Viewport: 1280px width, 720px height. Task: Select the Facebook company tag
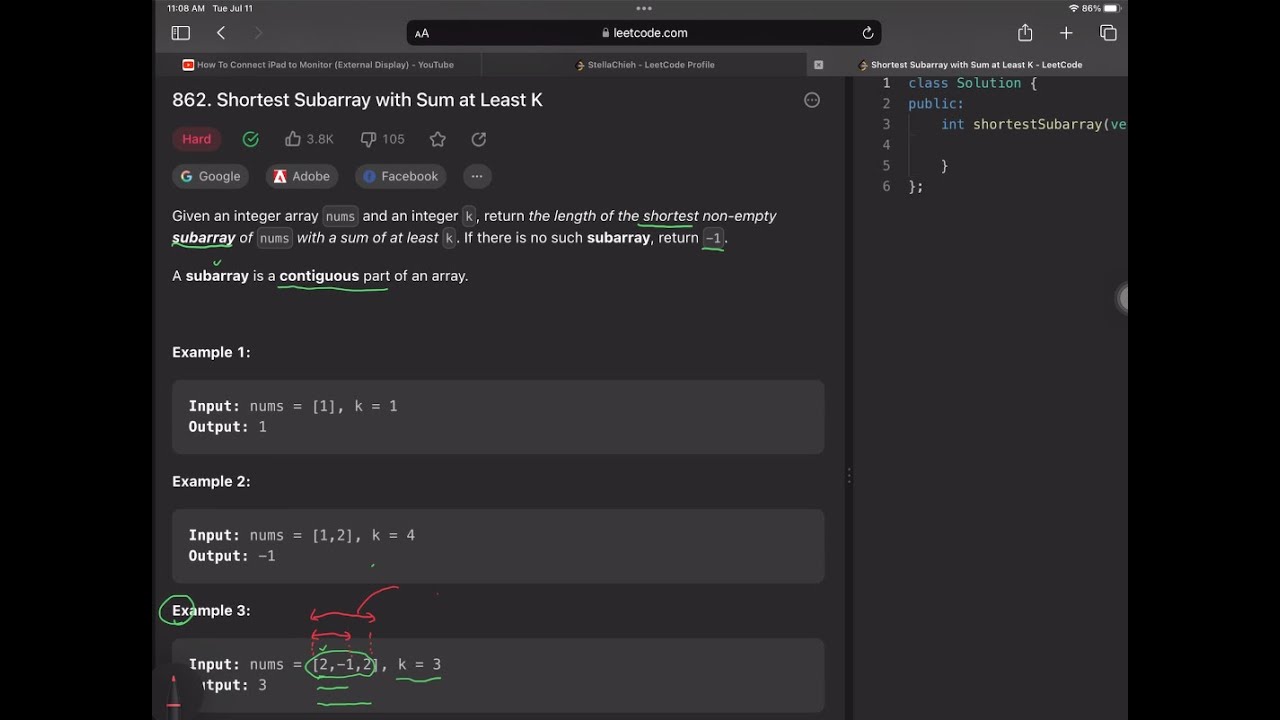[400, 176]
